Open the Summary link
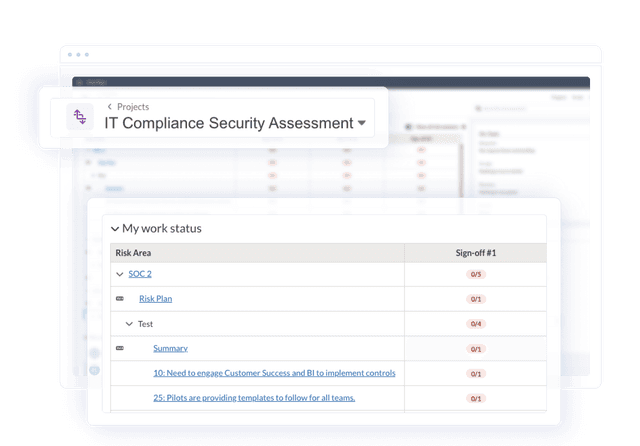This screenshot has width=640, height=446. pyautogui.click(x=171, y=348)
